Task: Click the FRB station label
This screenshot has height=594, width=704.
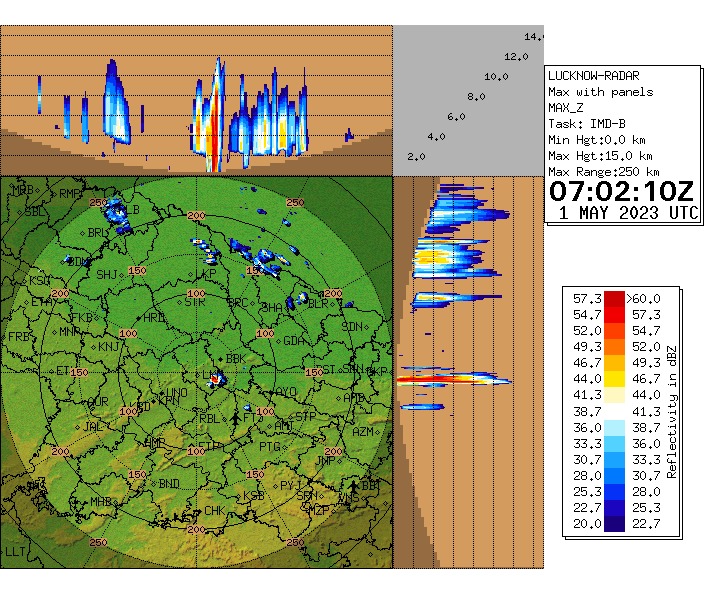Action: point(18,336)
